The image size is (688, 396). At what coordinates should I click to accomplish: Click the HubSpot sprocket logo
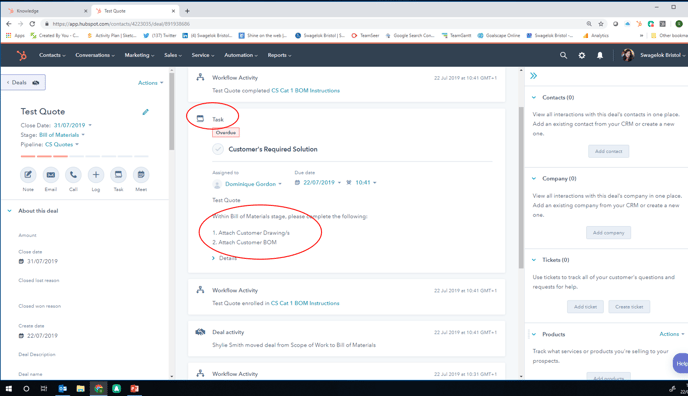click(x=22, y=55)
